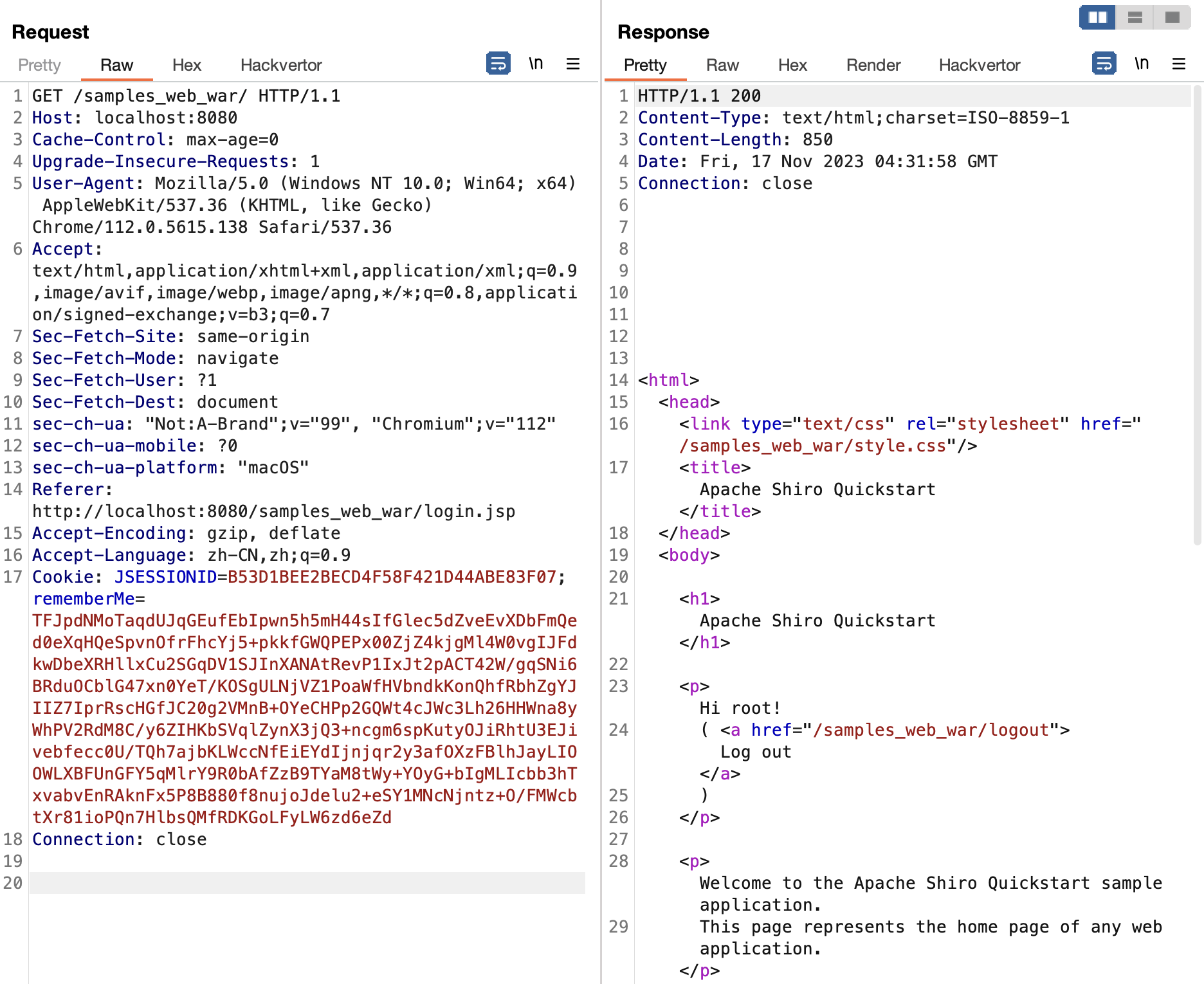1204x984 pixels.
Task: Toggle word wrap icon in Response panel
Action: [1104, 64]
